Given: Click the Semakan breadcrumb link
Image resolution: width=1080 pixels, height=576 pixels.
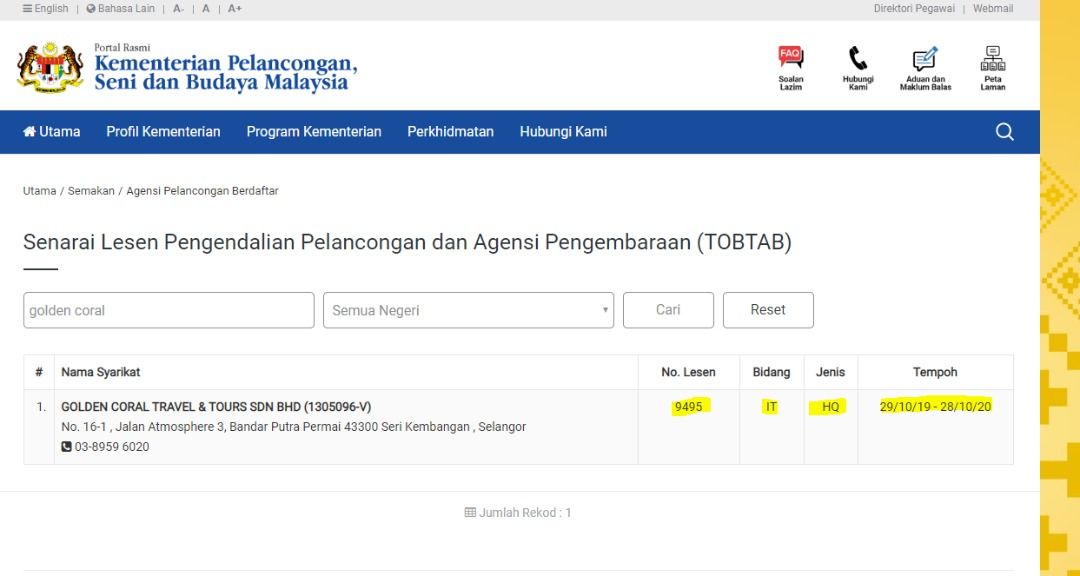Looking at the screenshot, I should click(91, 191).
